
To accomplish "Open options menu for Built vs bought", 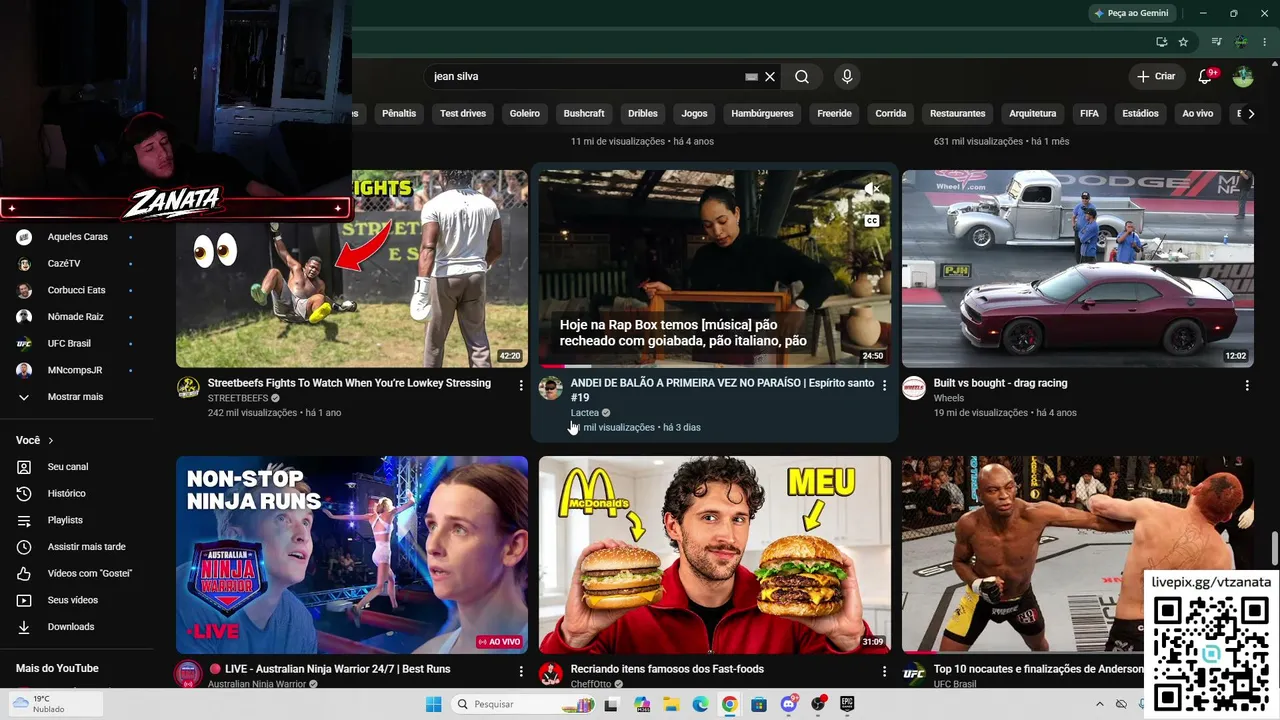I will pos(1247,385).
